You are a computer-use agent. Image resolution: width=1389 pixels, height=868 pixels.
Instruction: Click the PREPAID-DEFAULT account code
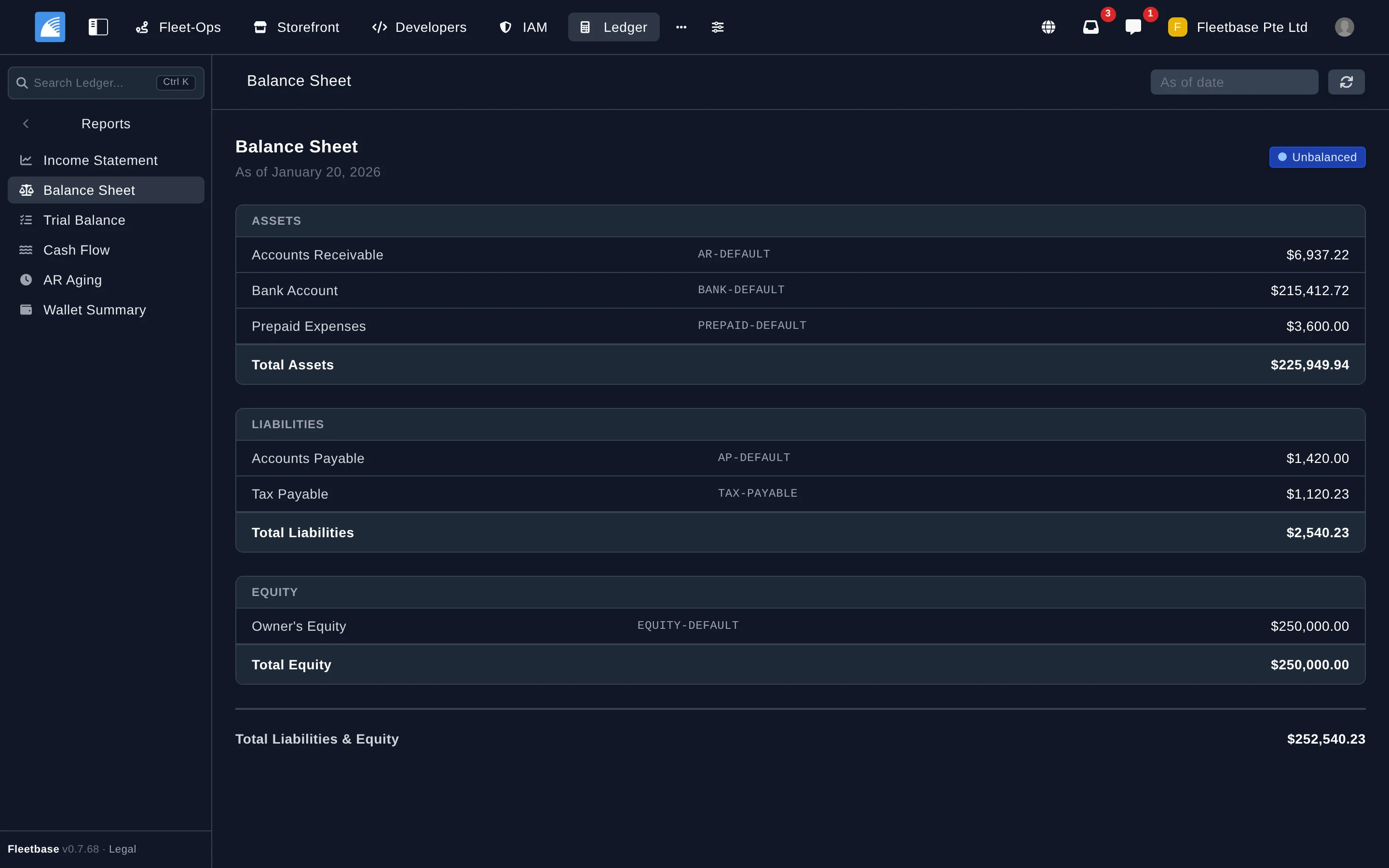(752, 325)
